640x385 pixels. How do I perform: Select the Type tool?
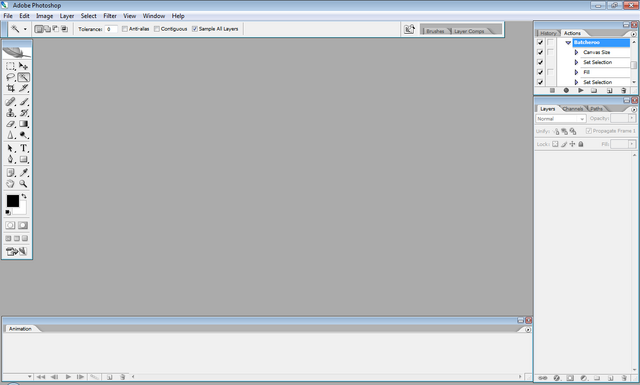[24, 148]
